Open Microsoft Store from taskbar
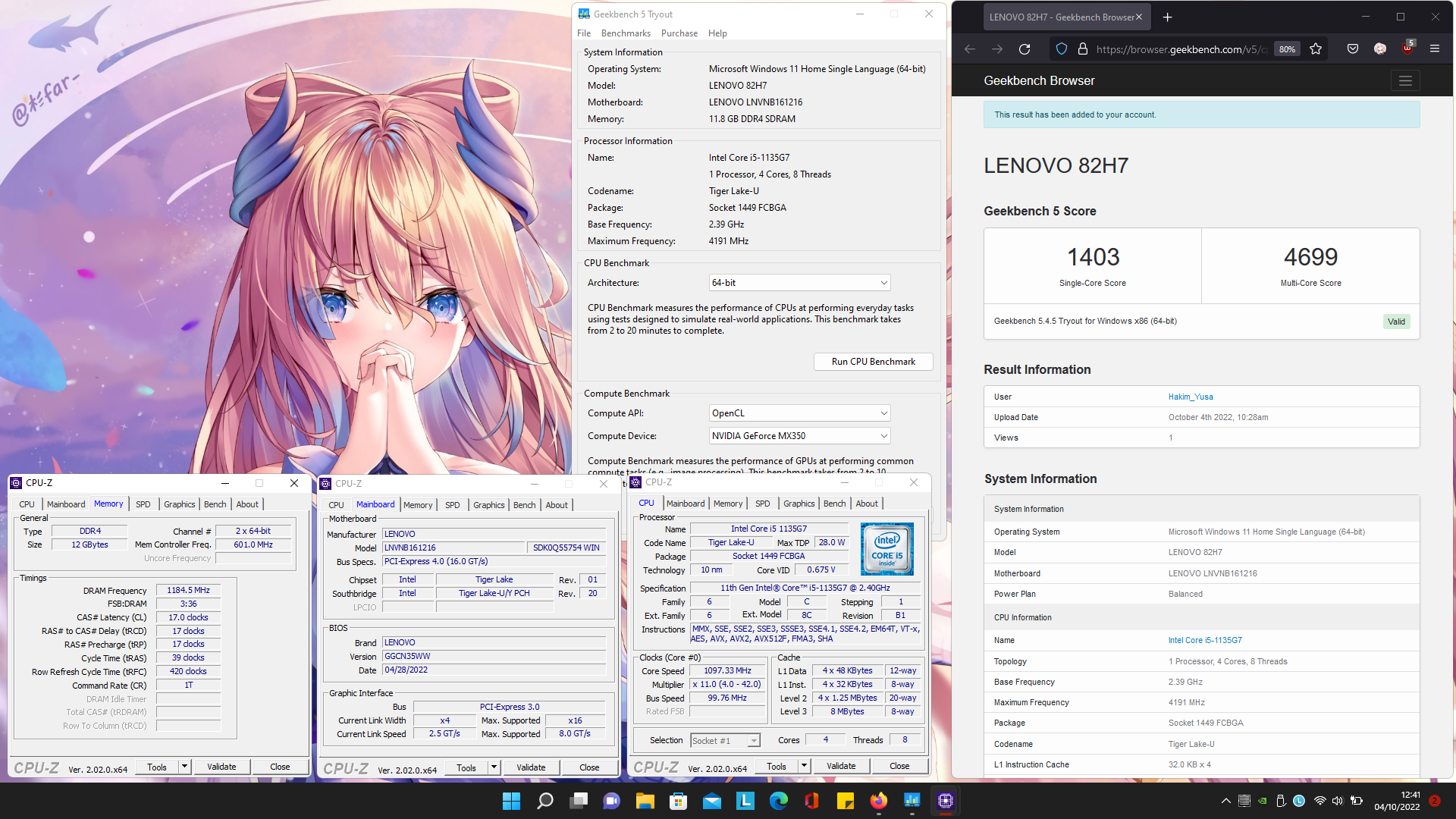This screenshot has height=819, width=1456. pyautogui.click(x=679, y=801)
